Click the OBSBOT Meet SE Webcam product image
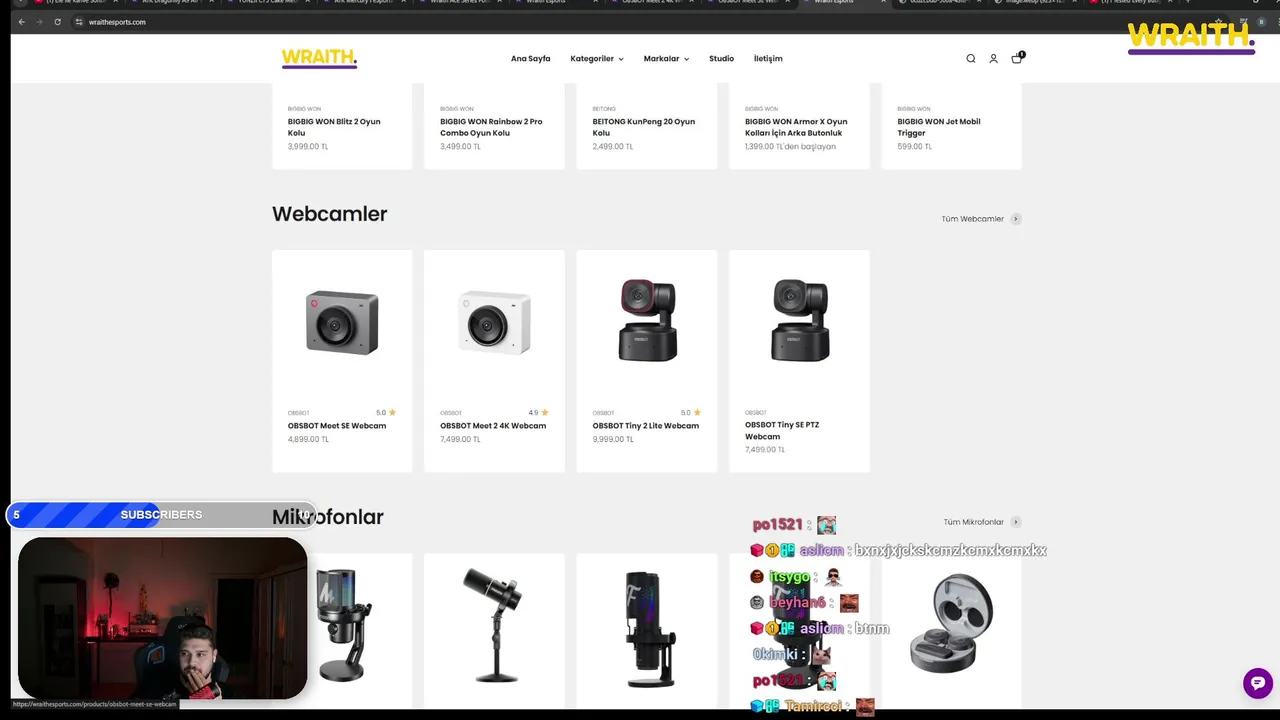This screenshot has height=720, width=1280. click(x=342, y=322)
